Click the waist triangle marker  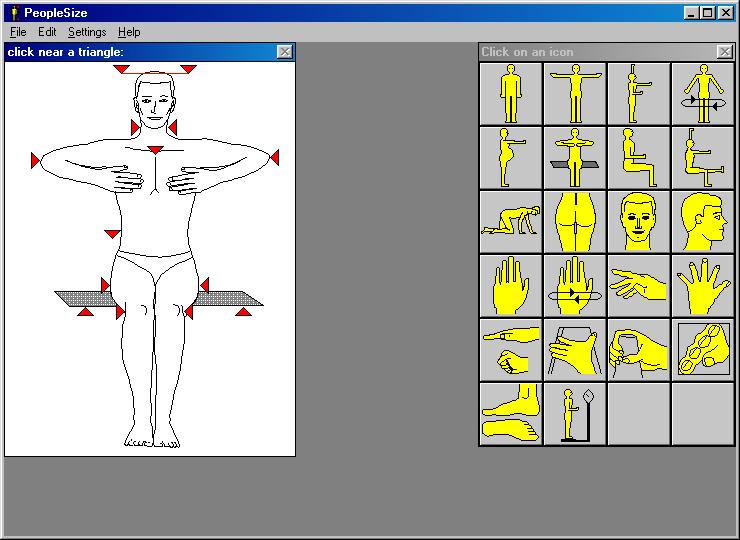(112, 234)
